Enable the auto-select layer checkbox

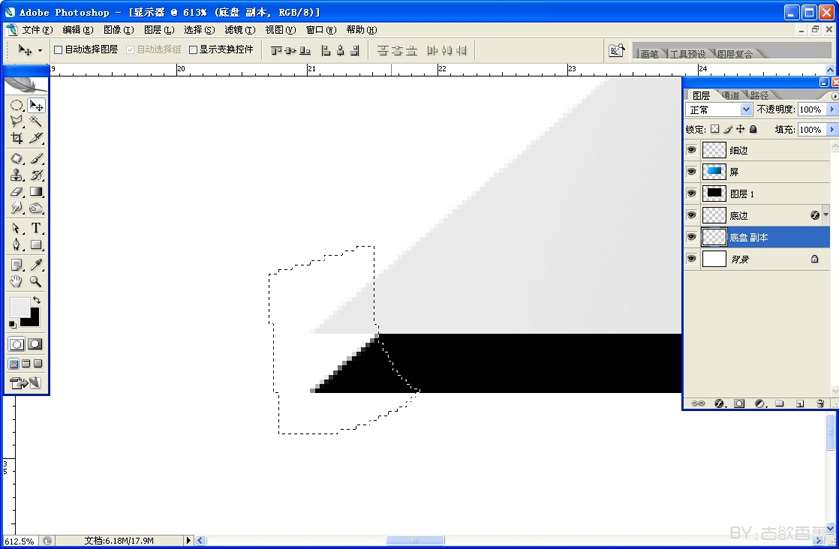tap(58, 49)
